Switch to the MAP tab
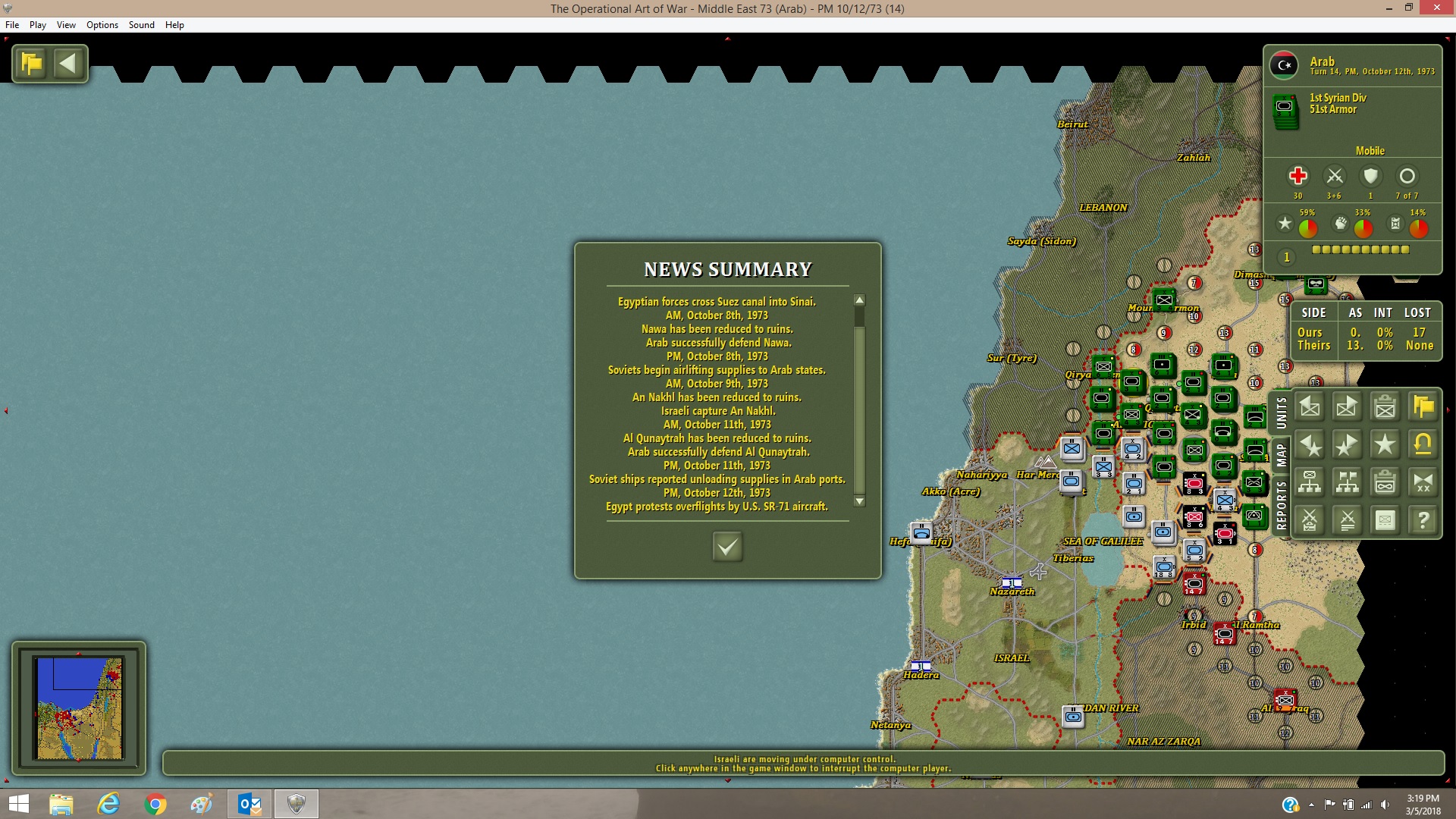 [1281, 455]
